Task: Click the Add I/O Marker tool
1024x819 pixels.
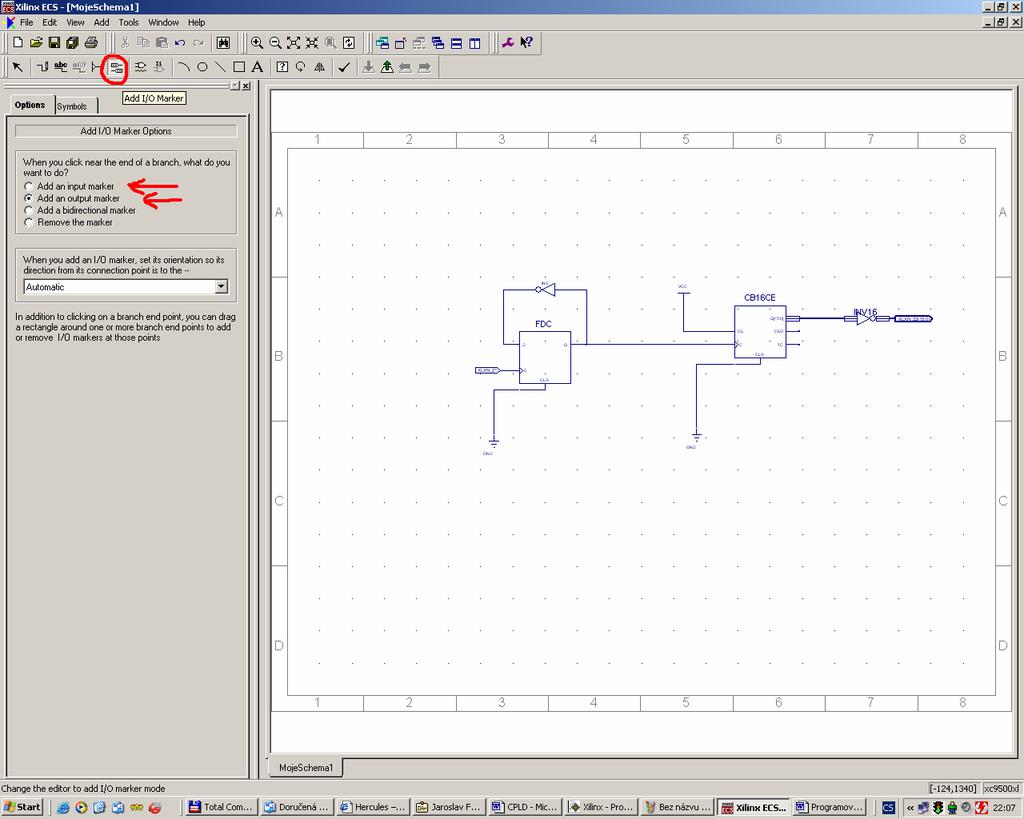Action: pyautogui.click(x=116, y=67)
